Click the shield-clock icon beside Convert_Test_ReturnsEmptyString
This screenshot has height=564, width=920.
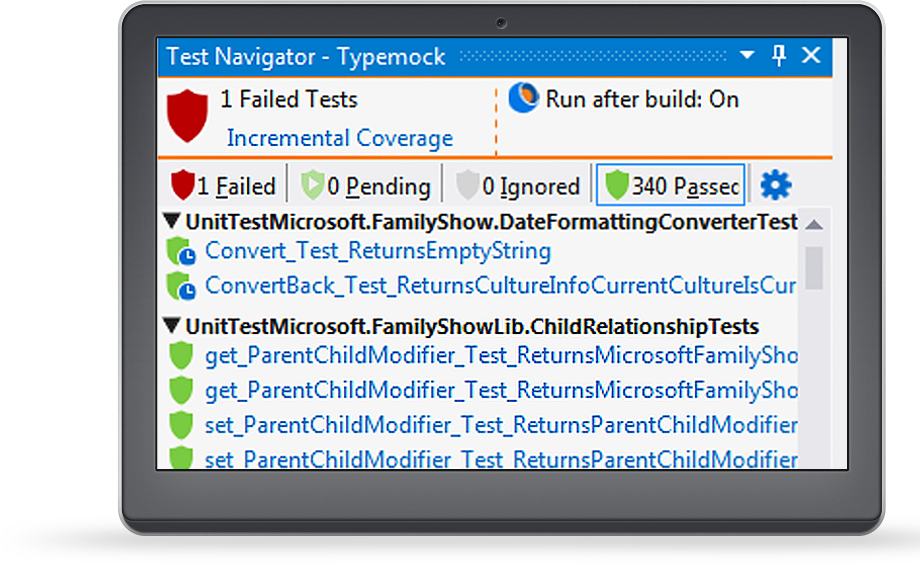point(181,251)
